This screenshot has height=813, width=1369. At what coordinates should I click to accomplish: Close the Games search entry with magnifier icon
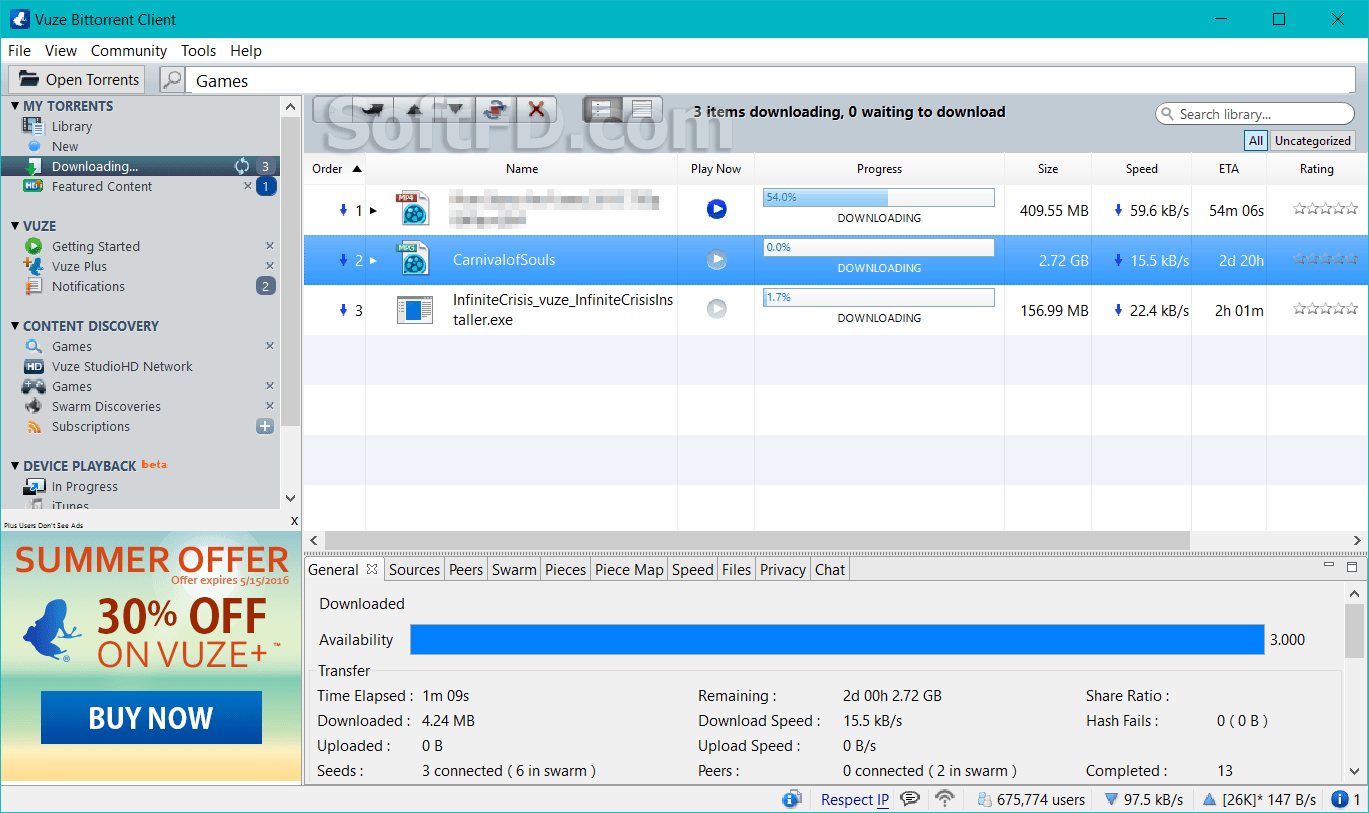269,346
